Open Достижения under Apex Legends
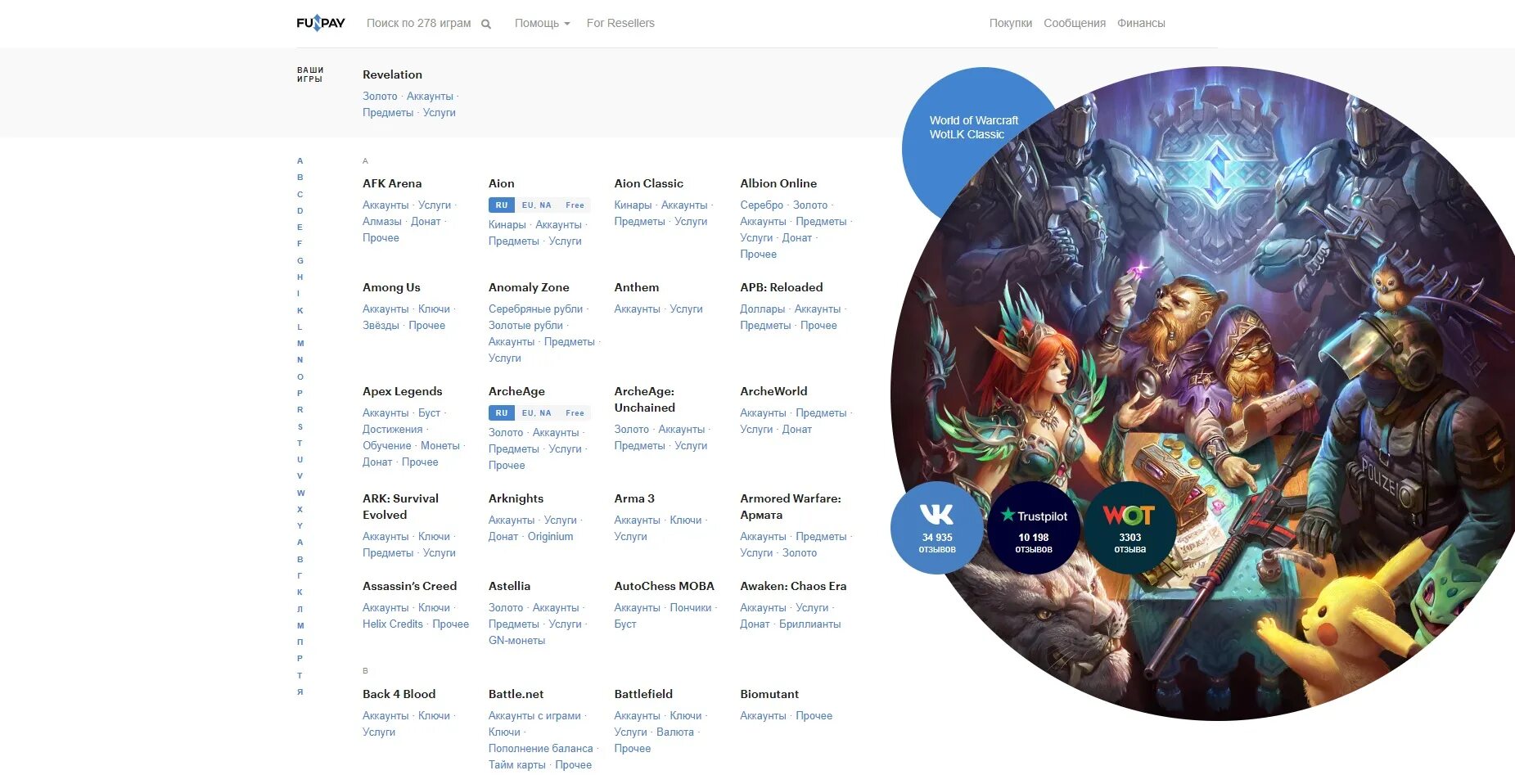1515x784 pixels. tap(393, 430)
